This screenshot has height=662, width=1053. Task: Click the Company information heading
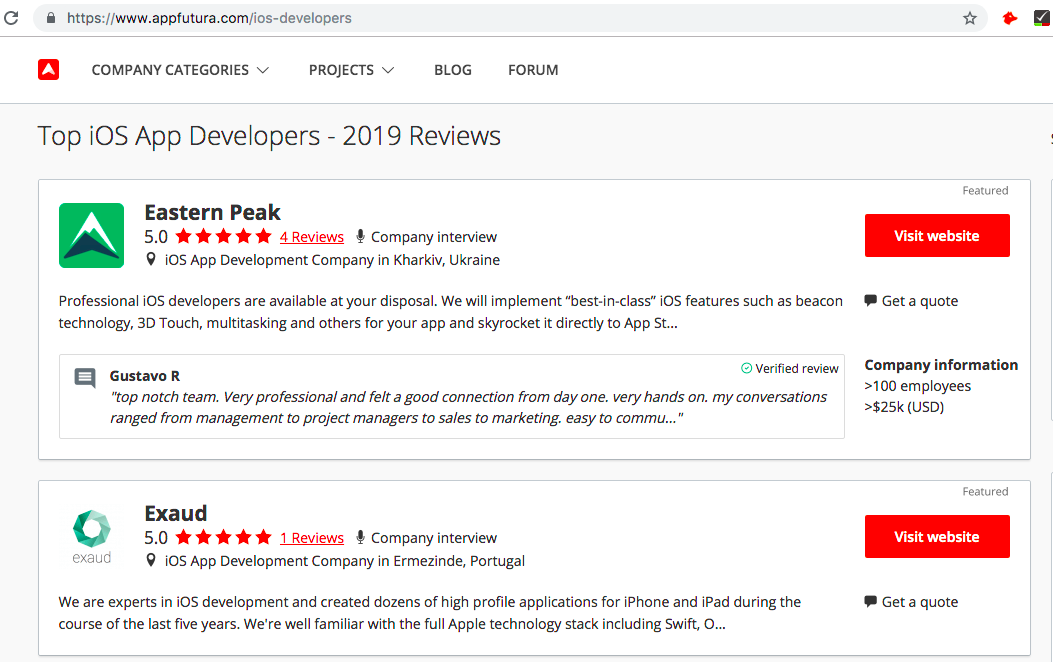click(941, 365)
